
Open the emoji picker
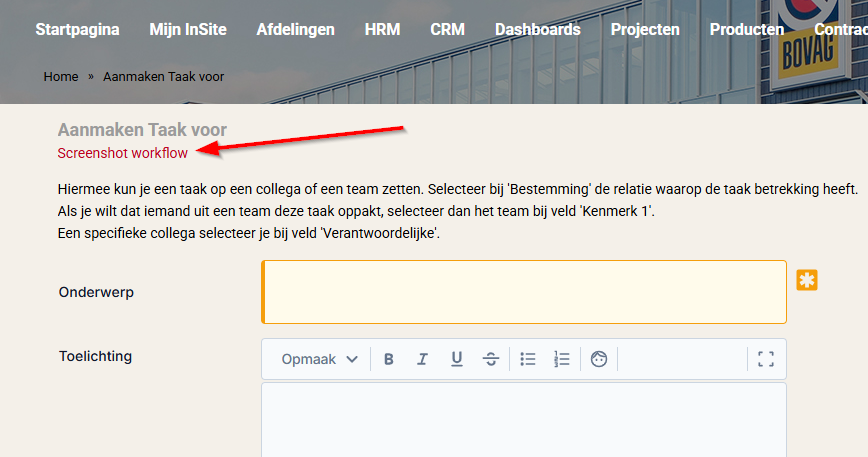tap(599, 360)
